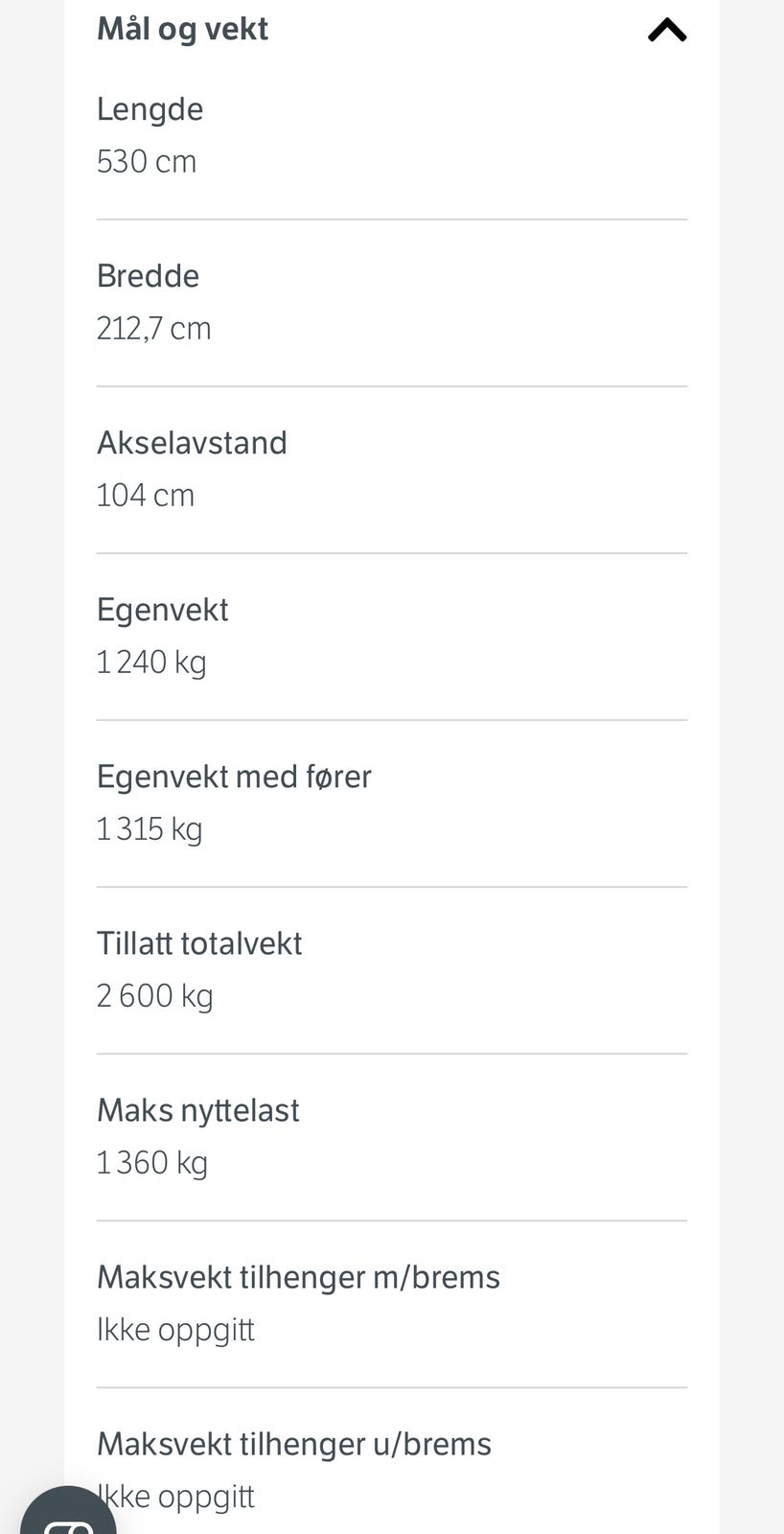Select the Tillatt totalvekt label
This screenshot has height=1534, width=784.
tap(199, 943)
